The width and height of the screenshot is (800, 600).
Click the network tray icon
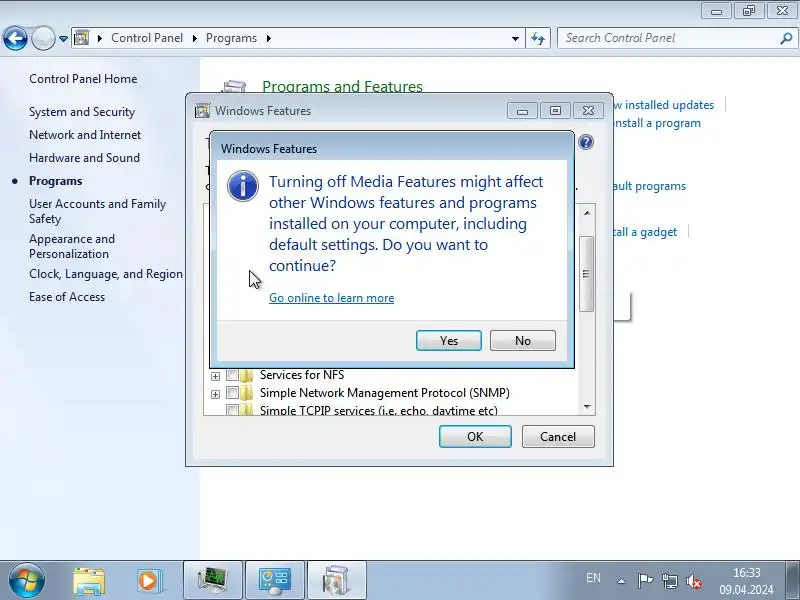click(x=669, y=581)
